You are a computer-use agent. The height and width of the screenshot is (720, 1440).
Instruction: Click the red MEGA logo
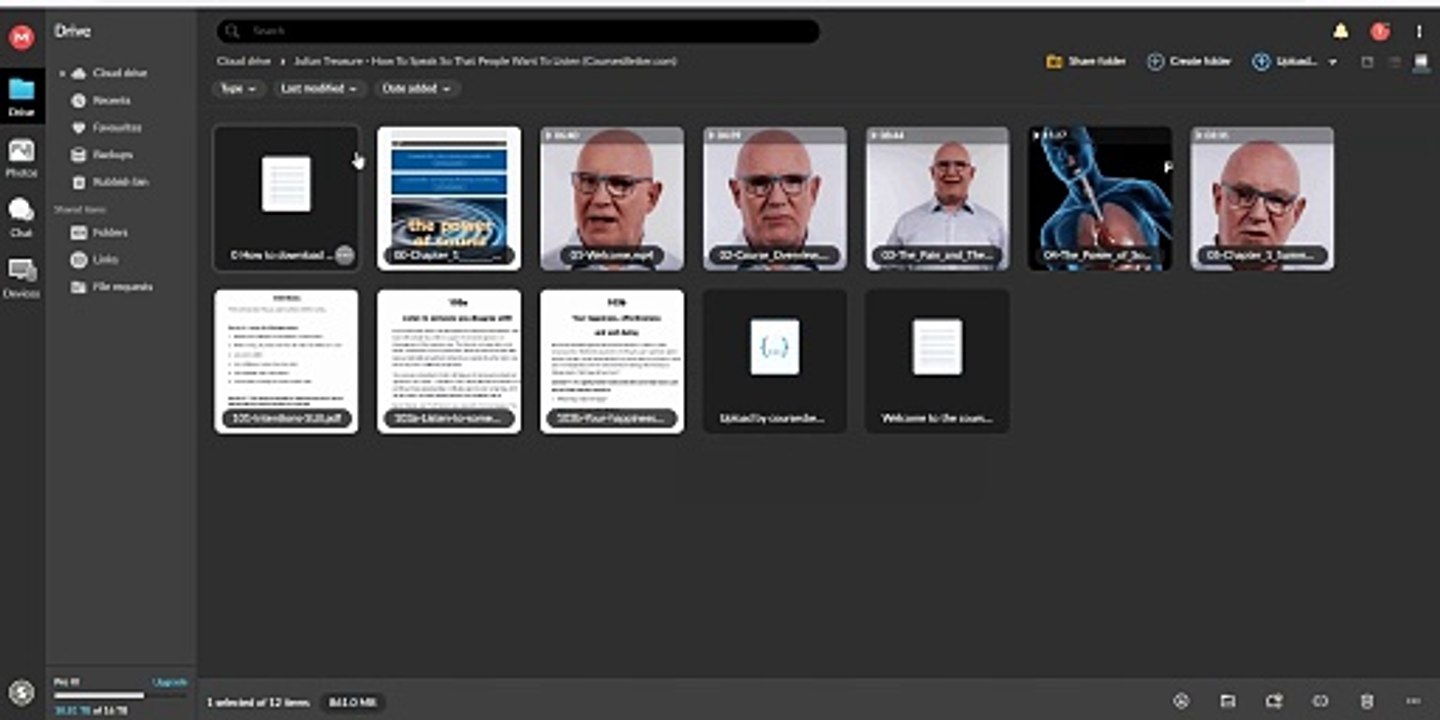(x=21, y=38)
